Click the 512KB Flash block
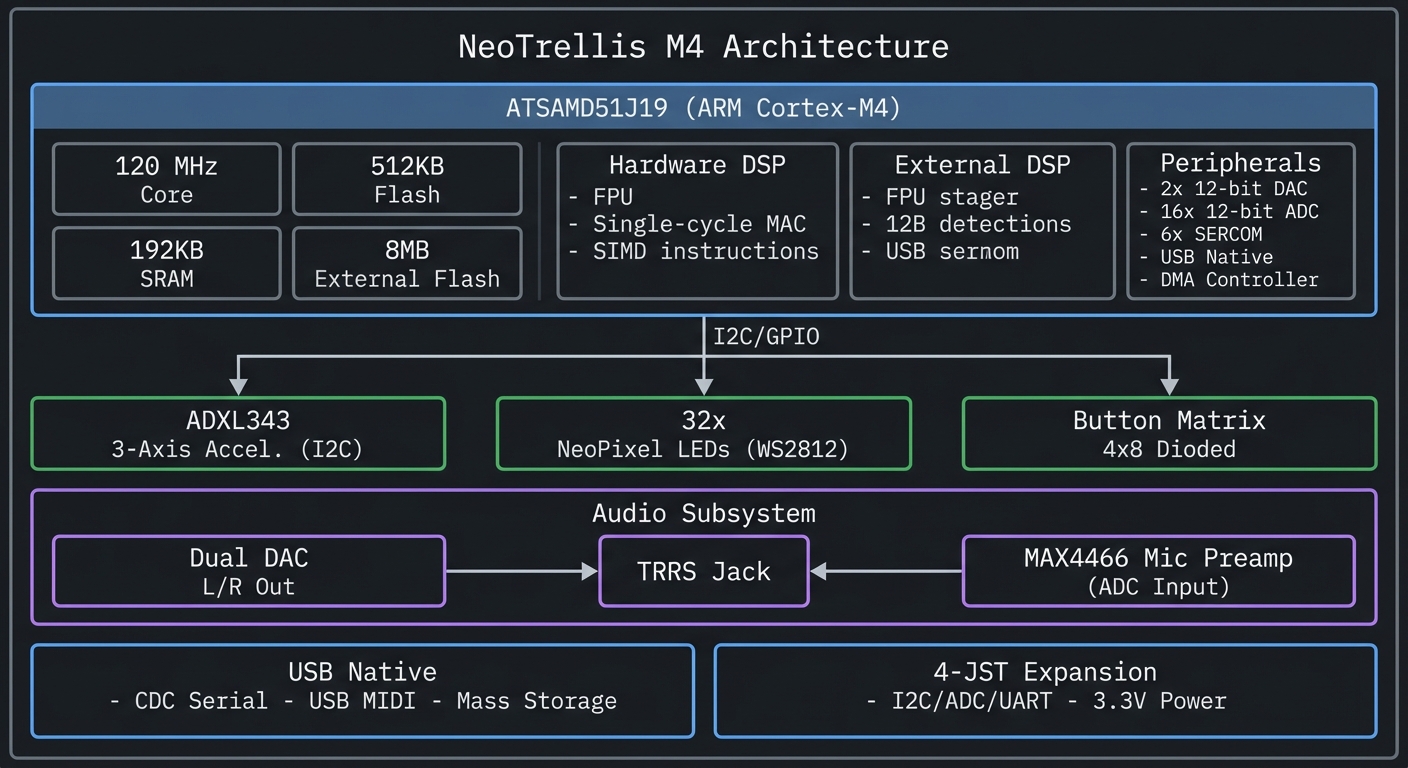 [406, 179]
